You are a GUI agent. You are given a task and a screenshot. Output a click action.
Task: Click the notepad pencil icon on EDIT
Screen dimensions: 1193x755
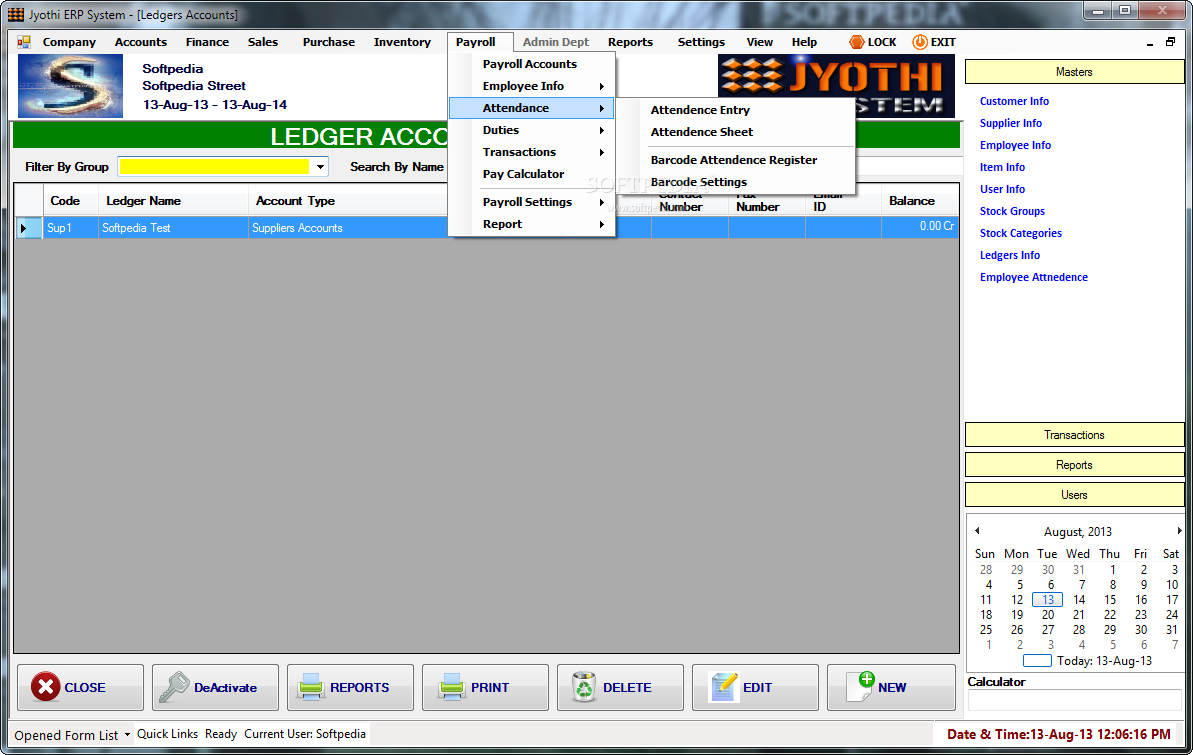[723, 687]
